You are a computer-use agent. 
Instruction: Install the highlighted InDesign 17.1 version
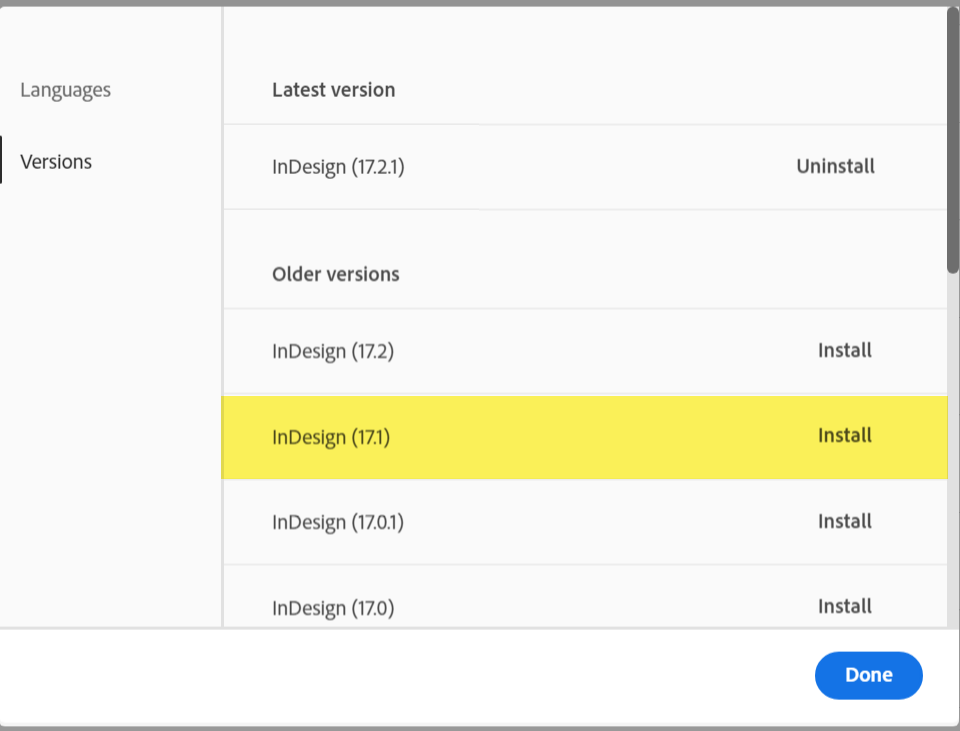pyautogui.click(x=844, y=435)
